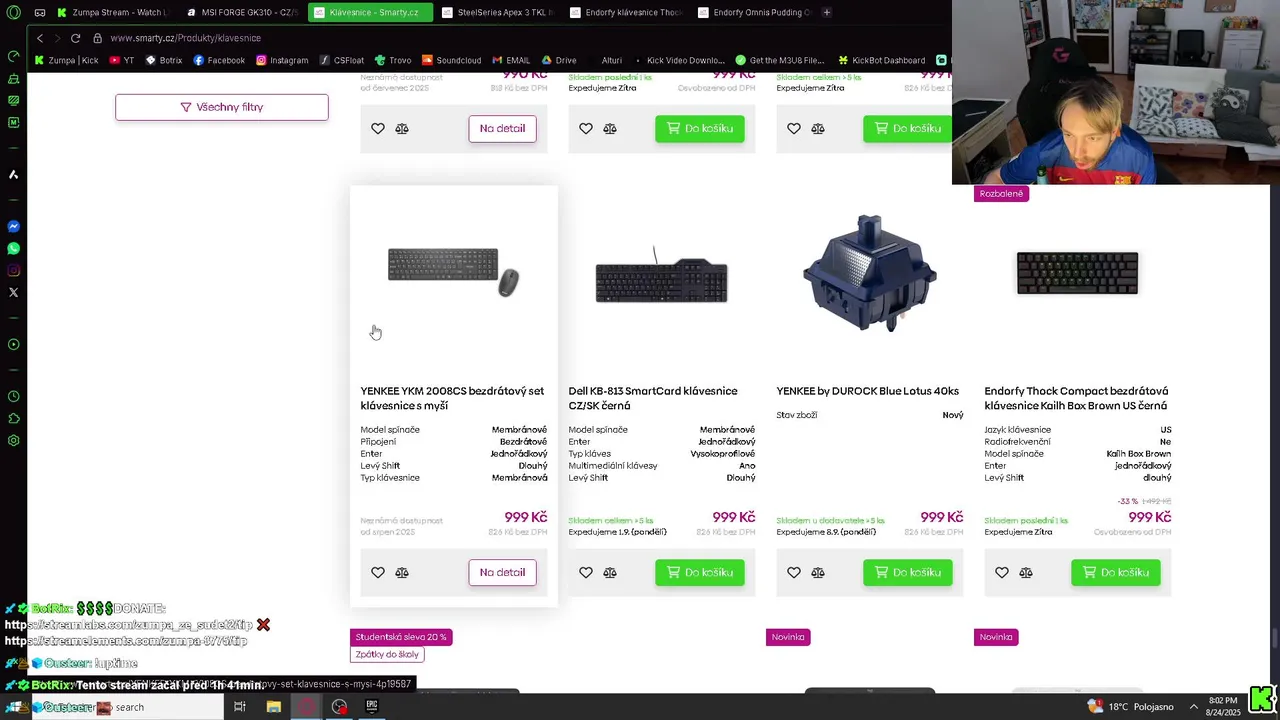This screenshot has width=1280, height=720.
Task: Open Instagram in Opera GX sidebar
Action: pyautogui.click(x=14, y=271)
